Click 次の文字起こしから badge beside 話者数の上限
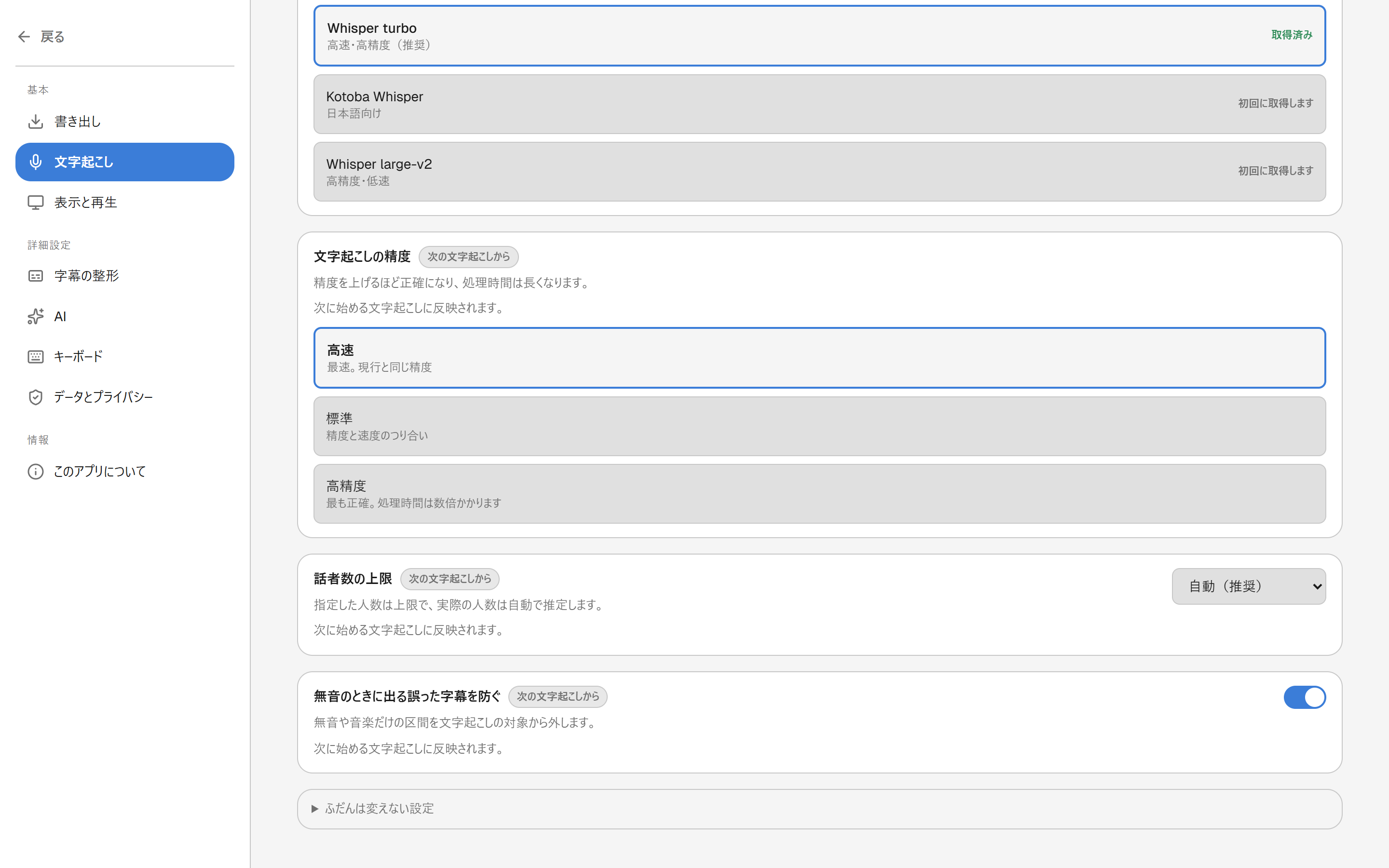This screenshot has height=868, width=1389. pos(449,579)
